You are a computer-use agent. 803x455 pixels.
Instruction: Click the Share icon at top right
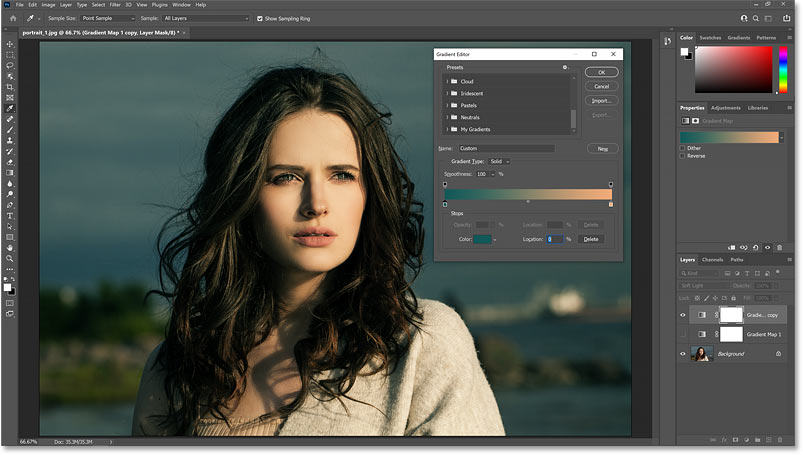point(787,18)
